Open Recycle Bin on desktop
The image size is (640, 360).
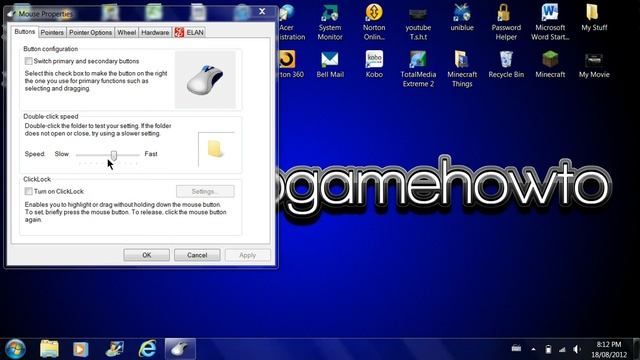coord(506,64)
